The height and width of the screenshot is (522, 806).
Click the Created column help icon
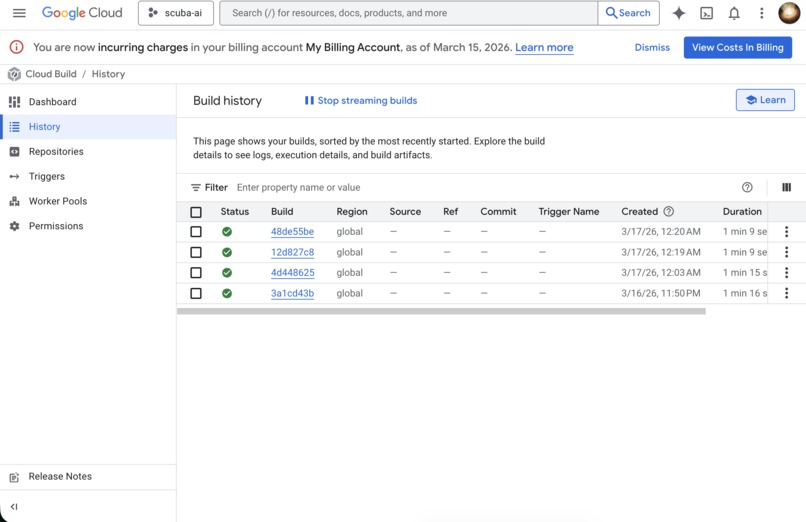pyautogui.click(x=668, y=211)
